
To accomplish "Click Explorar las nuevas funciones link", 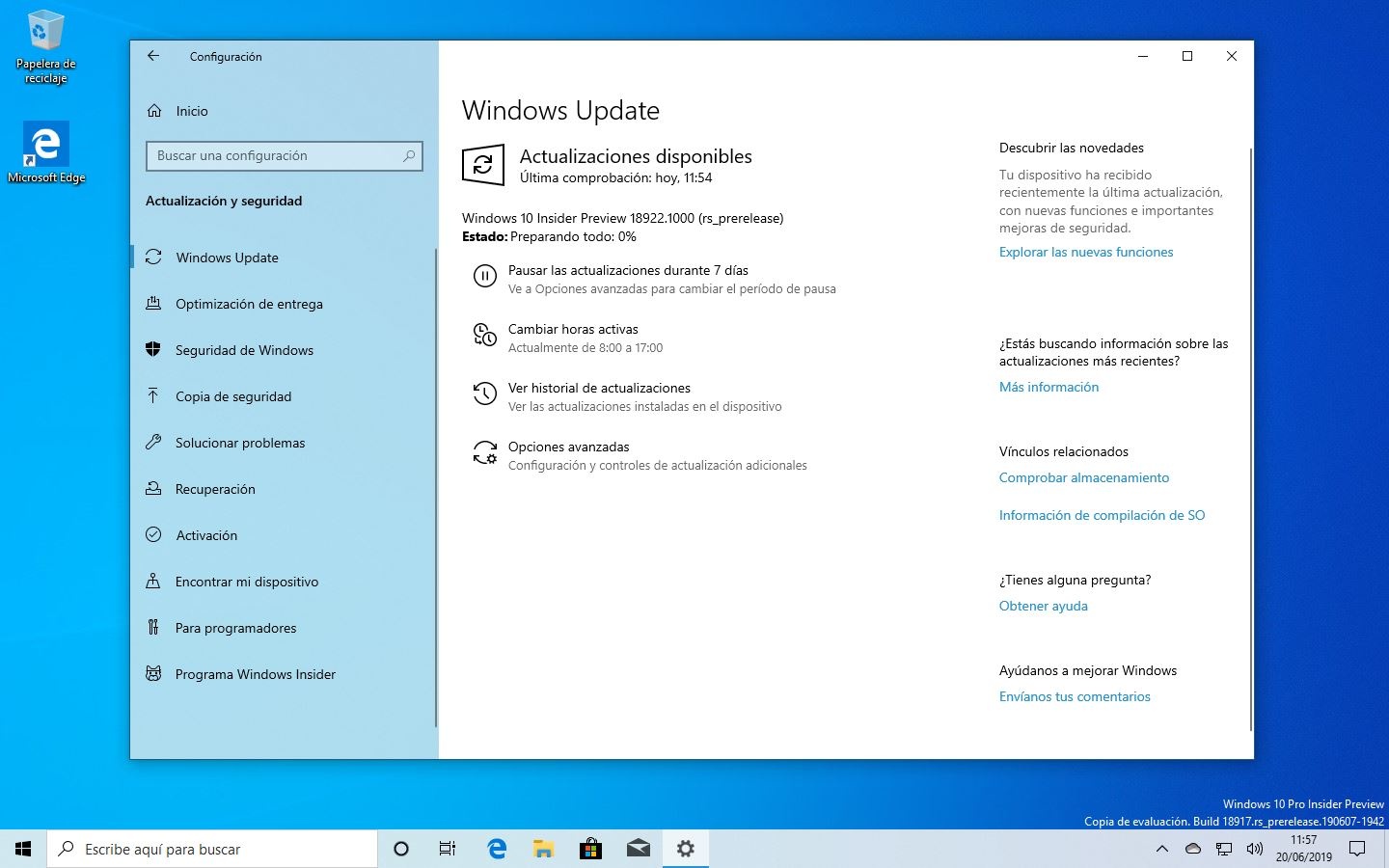I will click(1086, 252).
